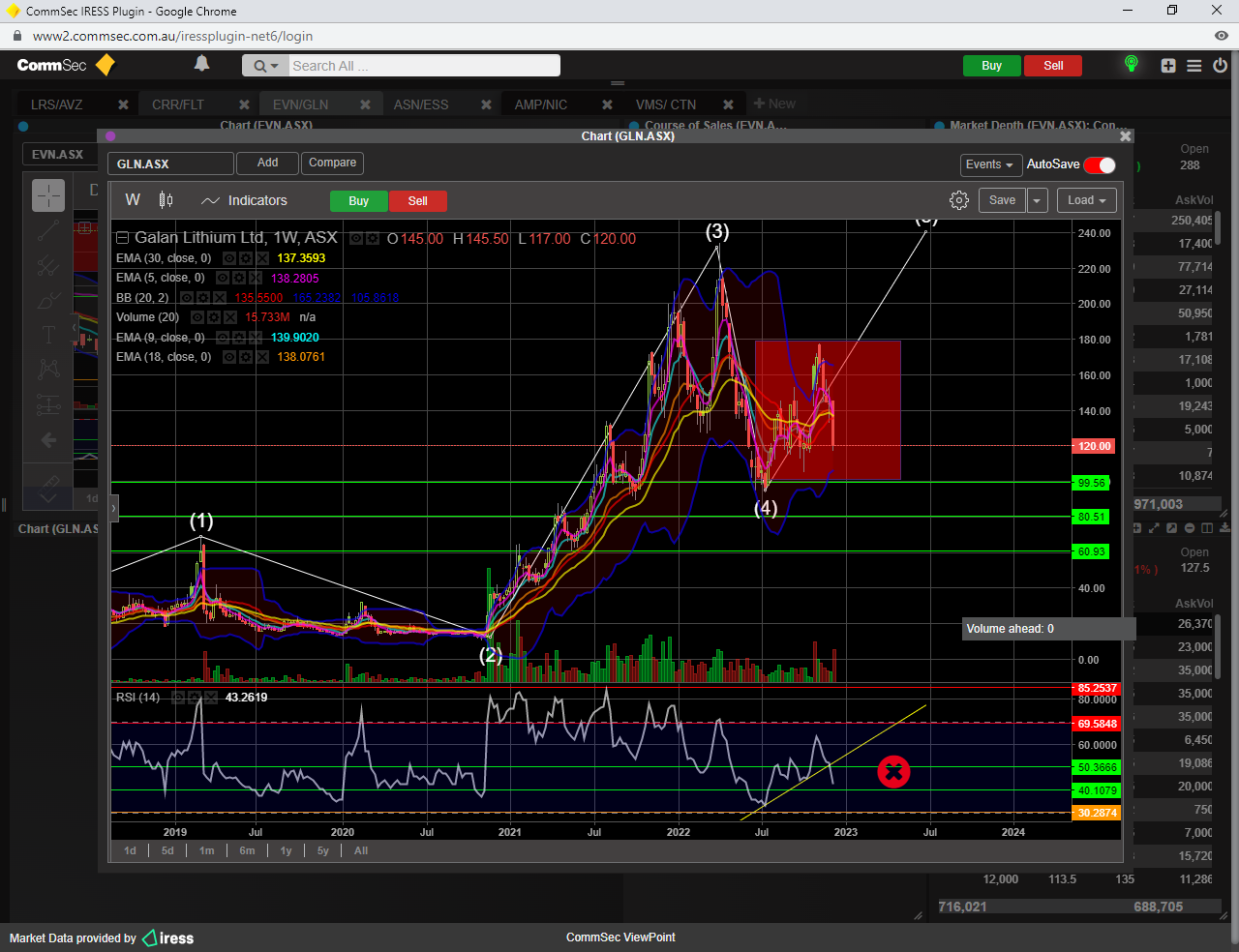Expand the left panel chevron on chart

(113, 508)
